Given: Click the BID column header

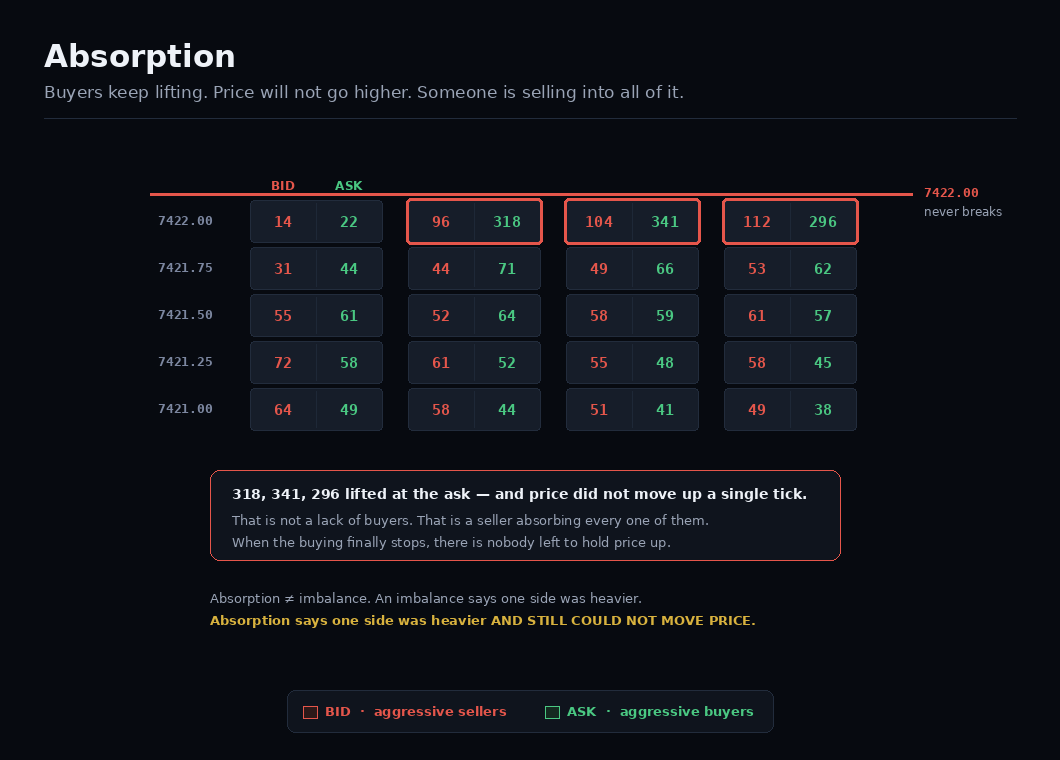Looking at the screenshot, I should (283, 185).
